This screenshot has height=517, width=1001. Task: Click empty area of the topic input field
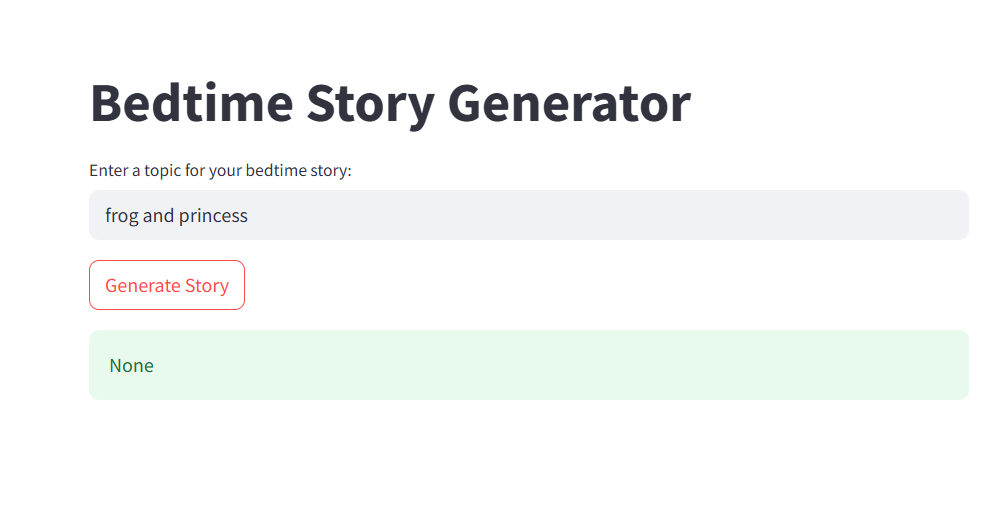[x=606, y=215]
